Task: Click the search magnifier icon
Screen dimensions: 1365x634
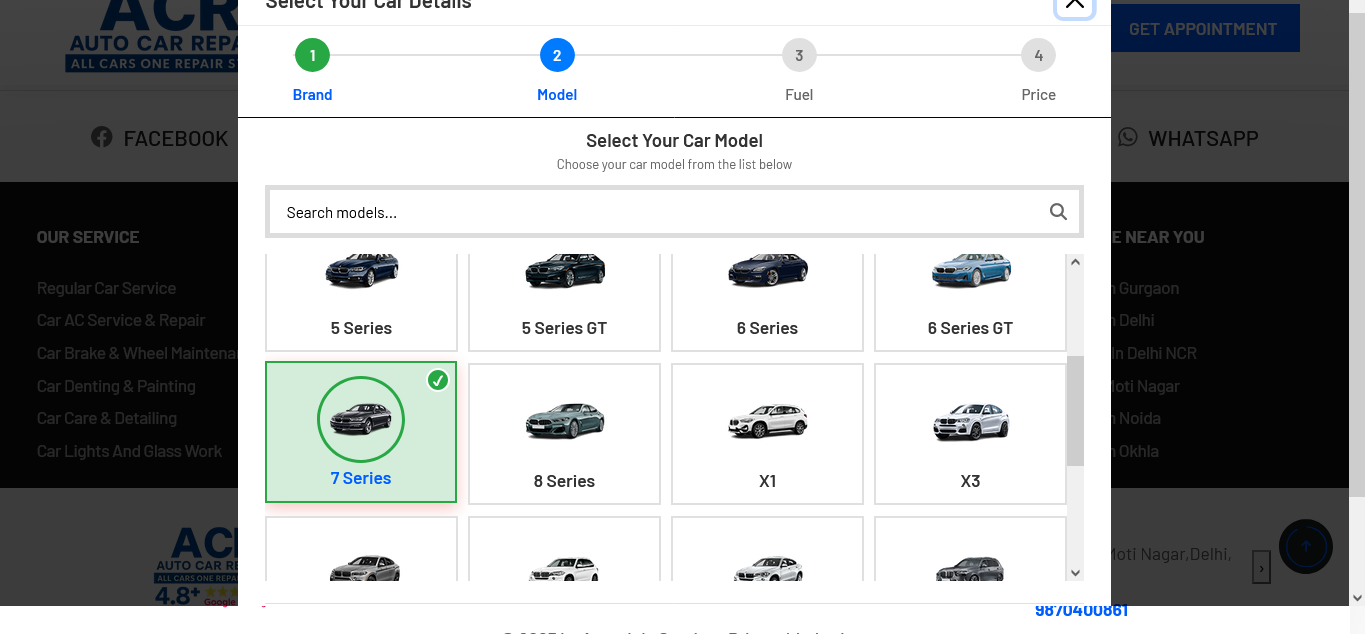Action: (1058, 212)
